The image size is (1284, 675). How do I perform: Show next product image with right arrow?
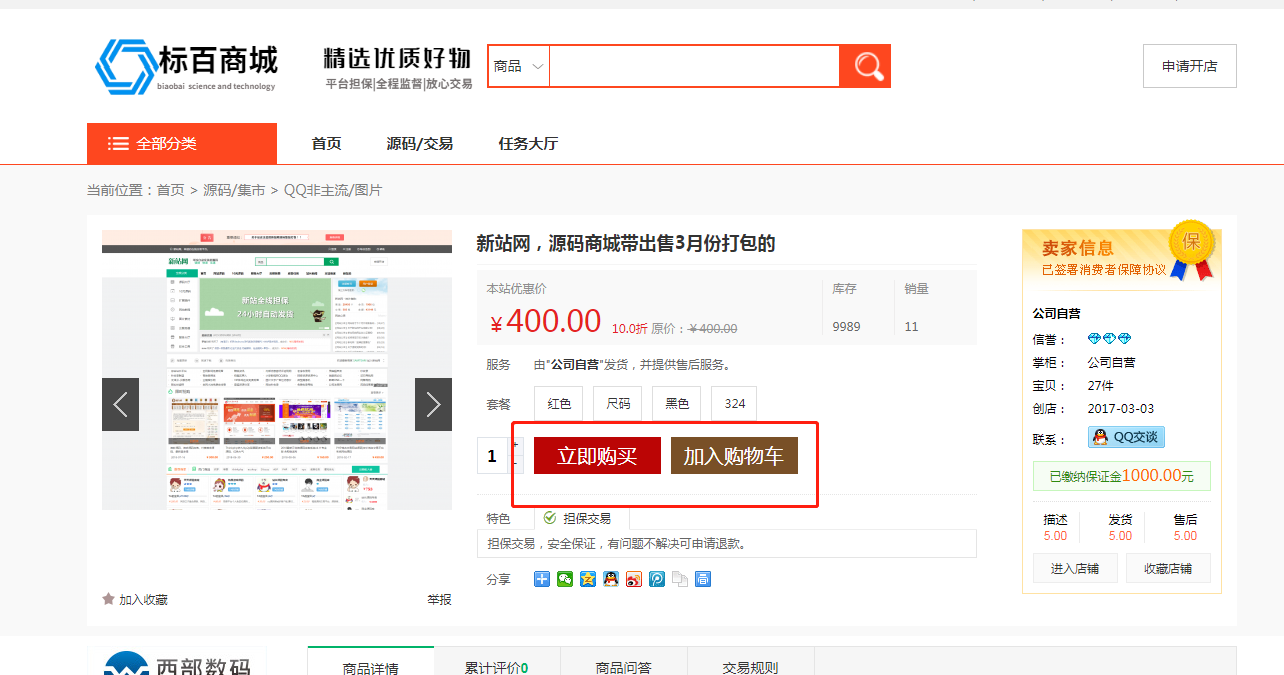click(433, 404)
